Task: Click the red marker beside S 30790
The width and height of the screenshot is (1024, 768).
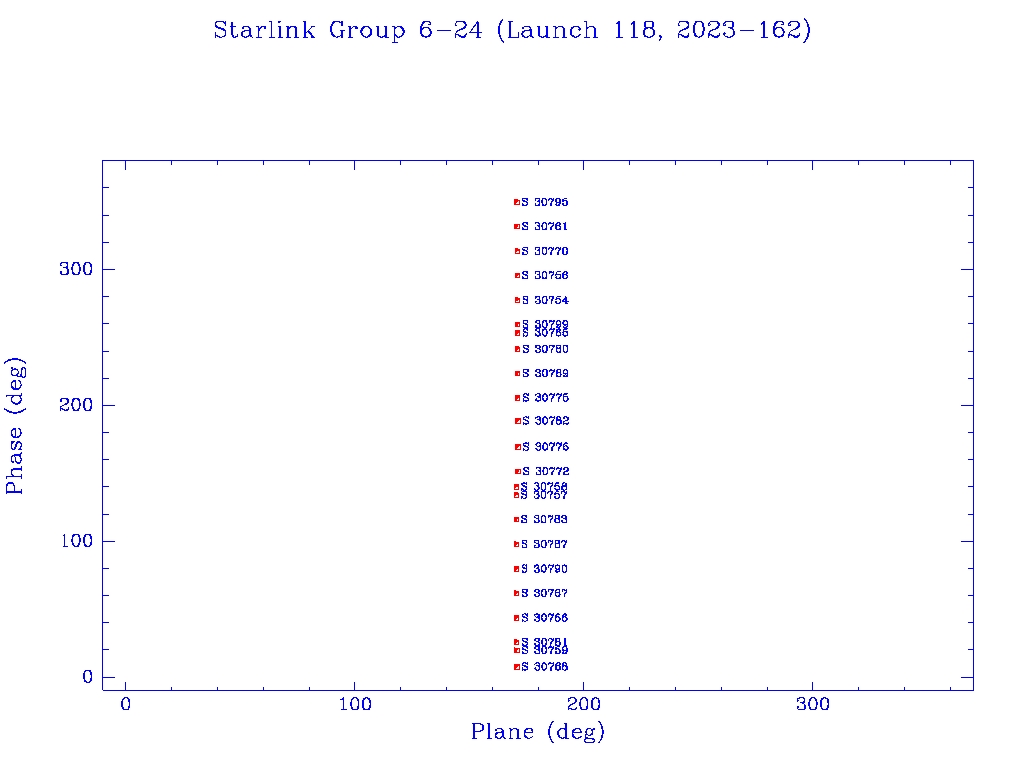Action: click(517, 569)
